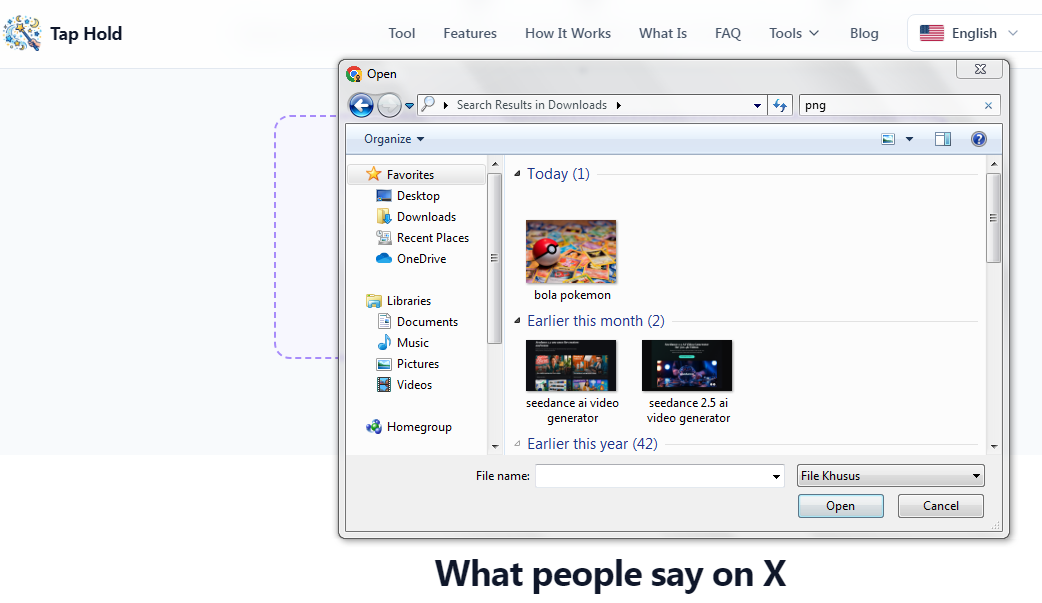The width and height of the screenshot is (1042, 603).
Task: Click the Change your view icon
Action: pyautogui.click(x=888, y=139)
